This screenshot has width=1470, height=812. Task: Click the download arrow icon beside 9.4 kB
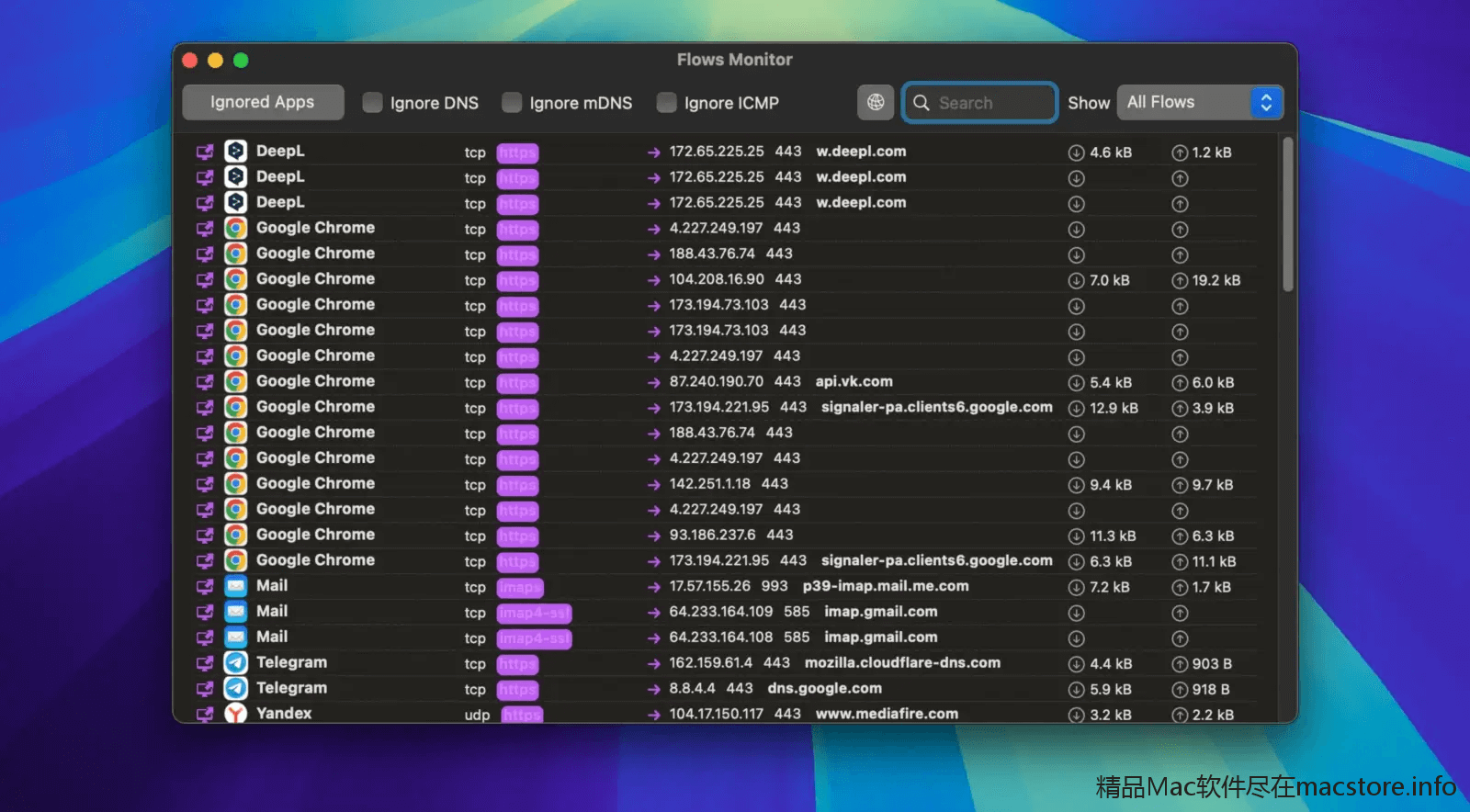tap(1076, 485)
